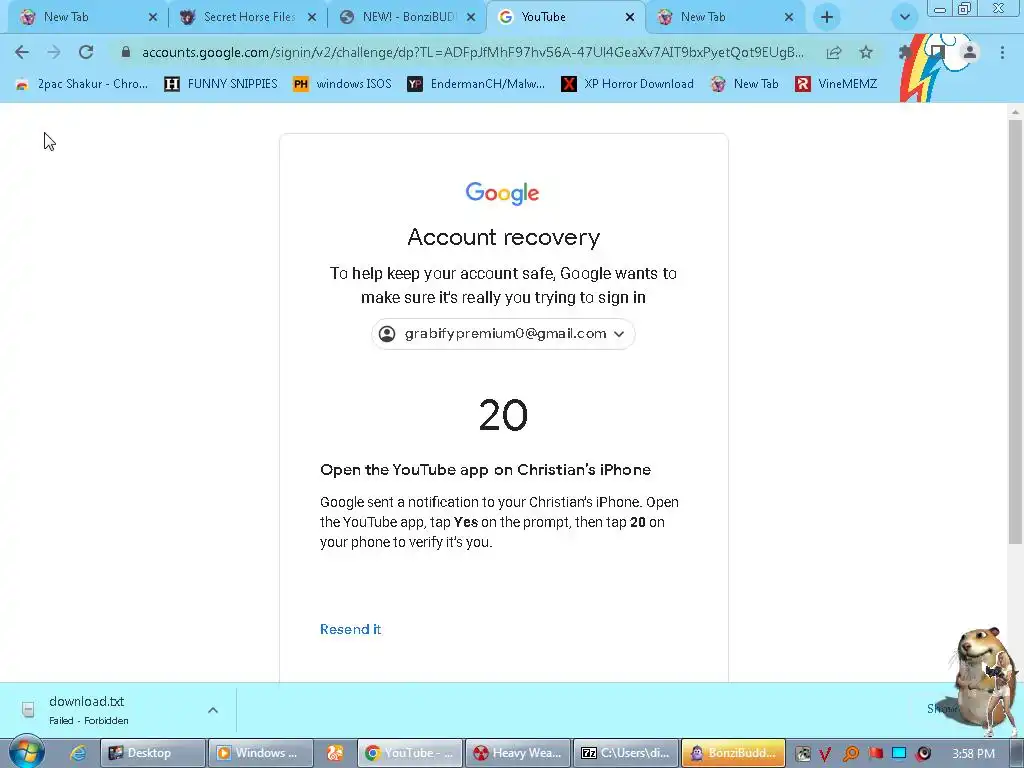Open the Extensions puzzle icon
This screenshot has height=768, width=1024.
pos(905,52)
